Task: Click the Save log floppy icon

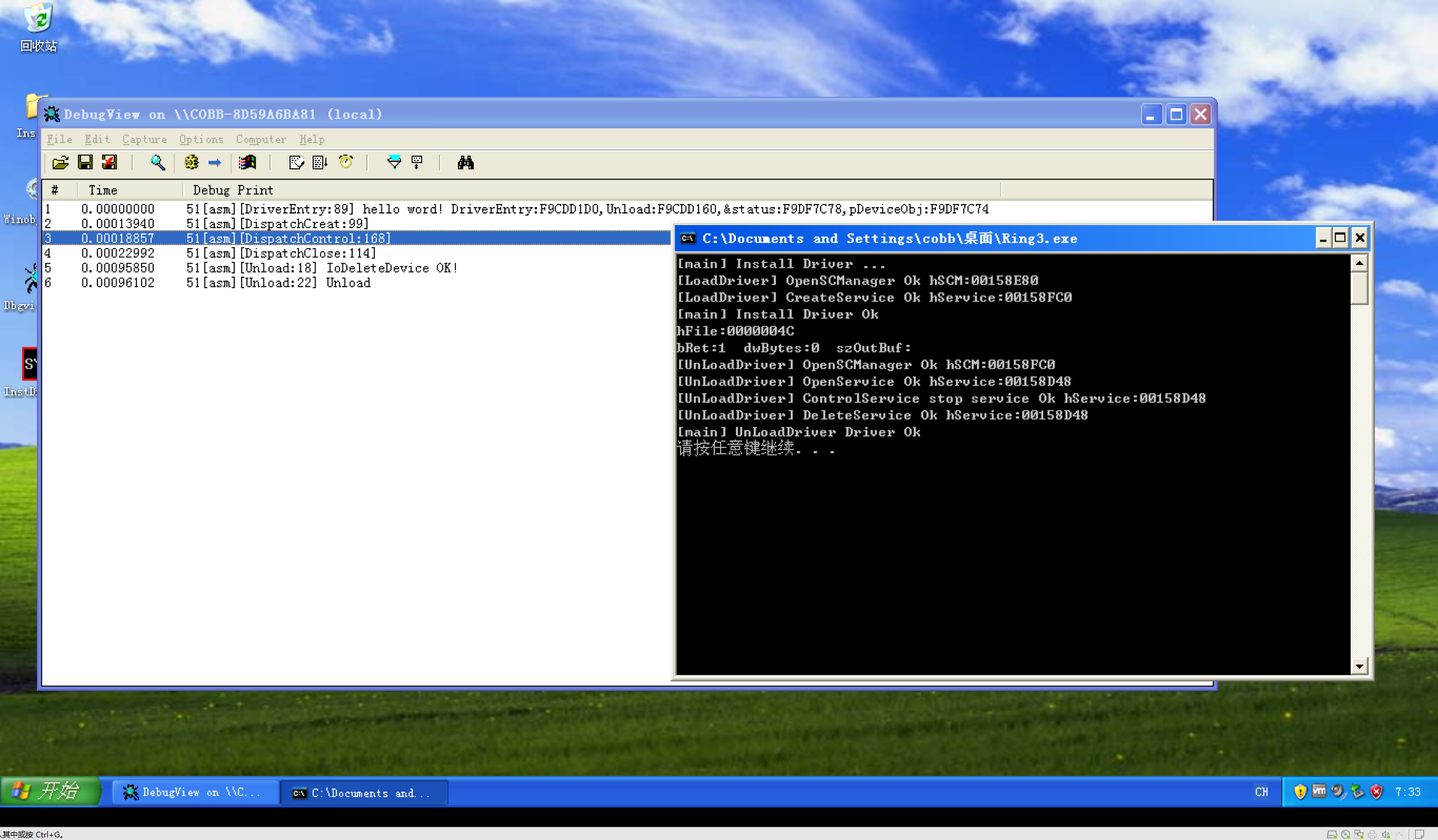Action: click(x=85, y=163)
